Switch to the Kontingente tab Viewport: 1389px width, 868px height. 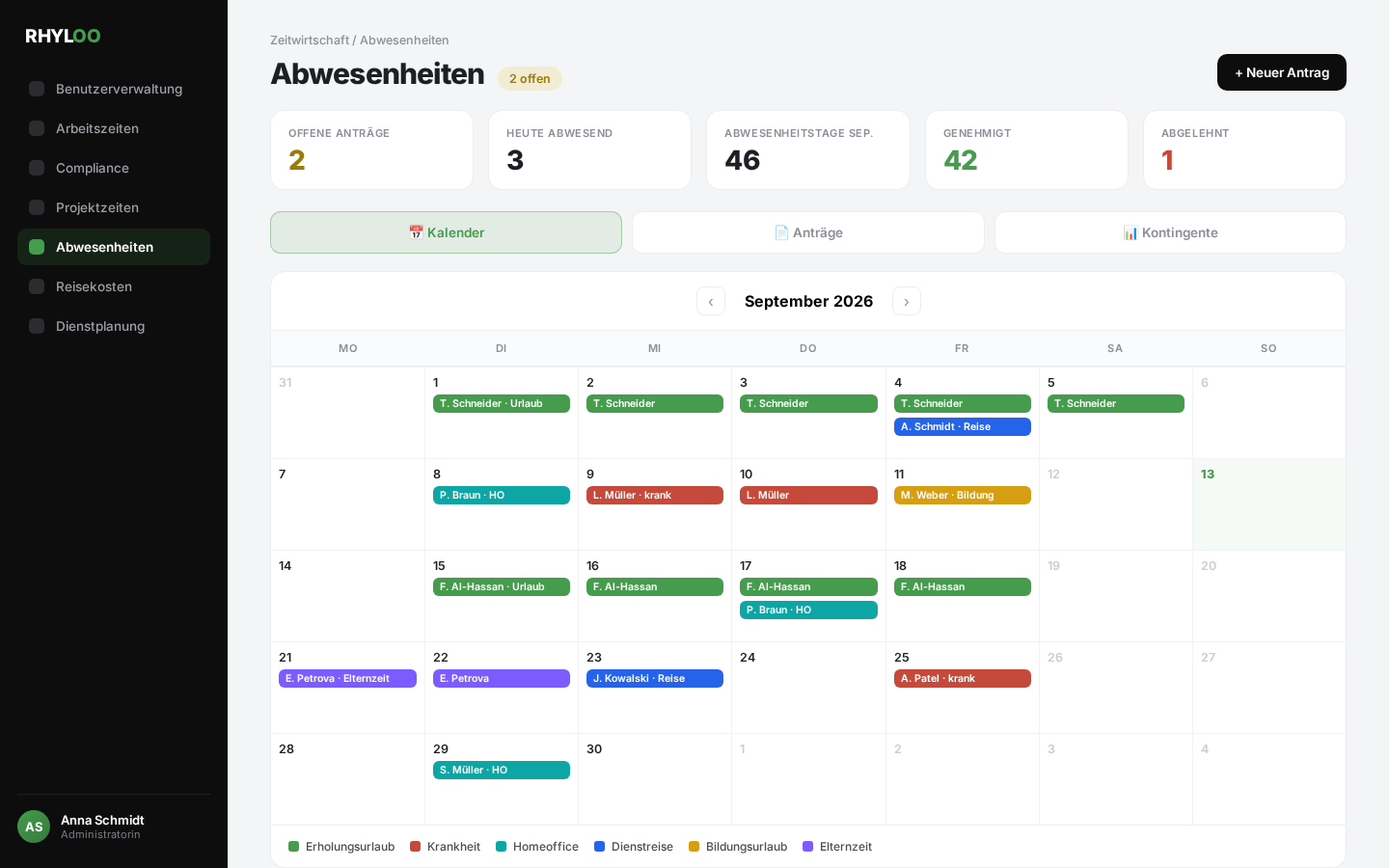coord(1170,232)
